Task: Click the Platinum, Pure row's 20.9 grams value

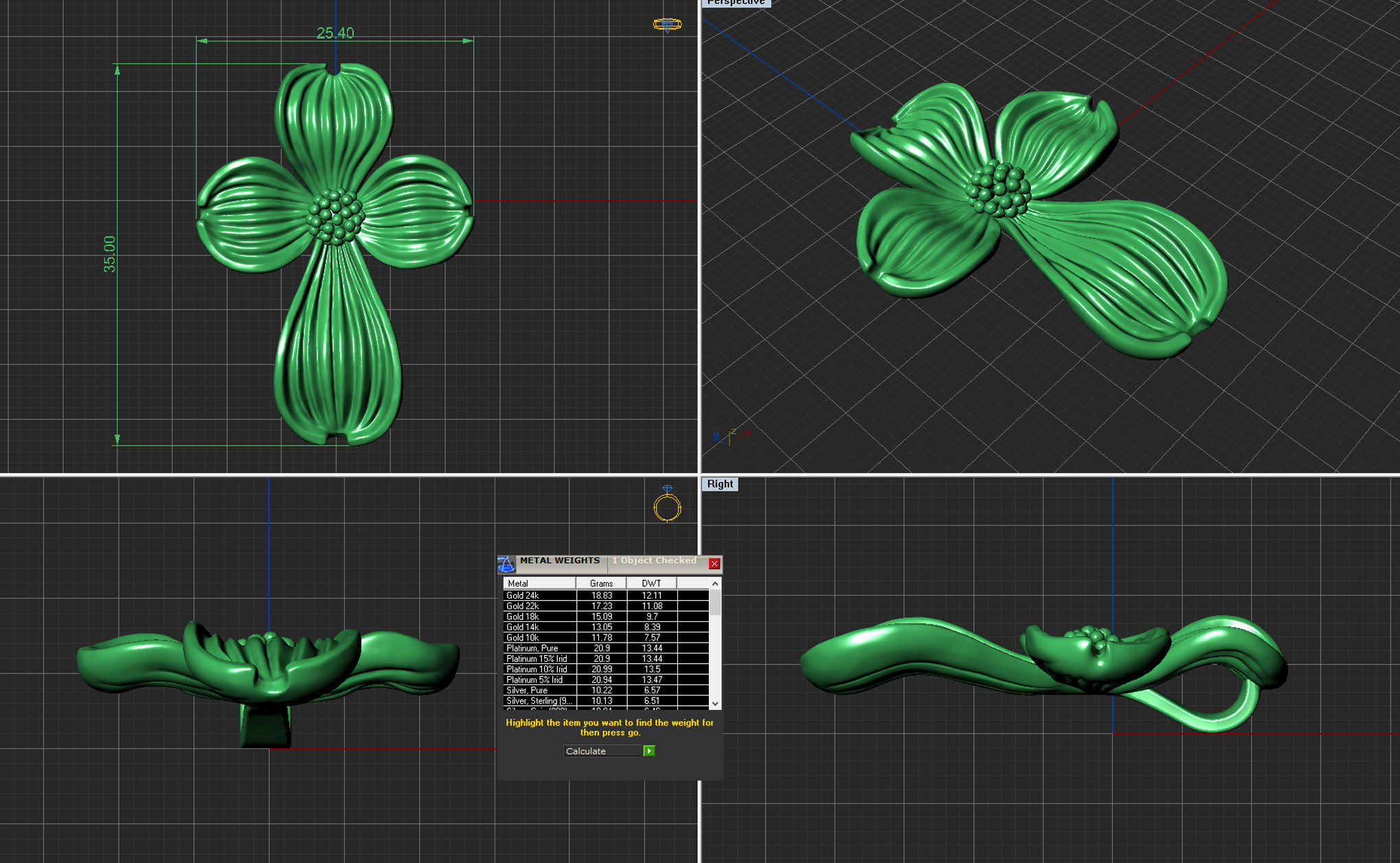Action: click(601, 648)
